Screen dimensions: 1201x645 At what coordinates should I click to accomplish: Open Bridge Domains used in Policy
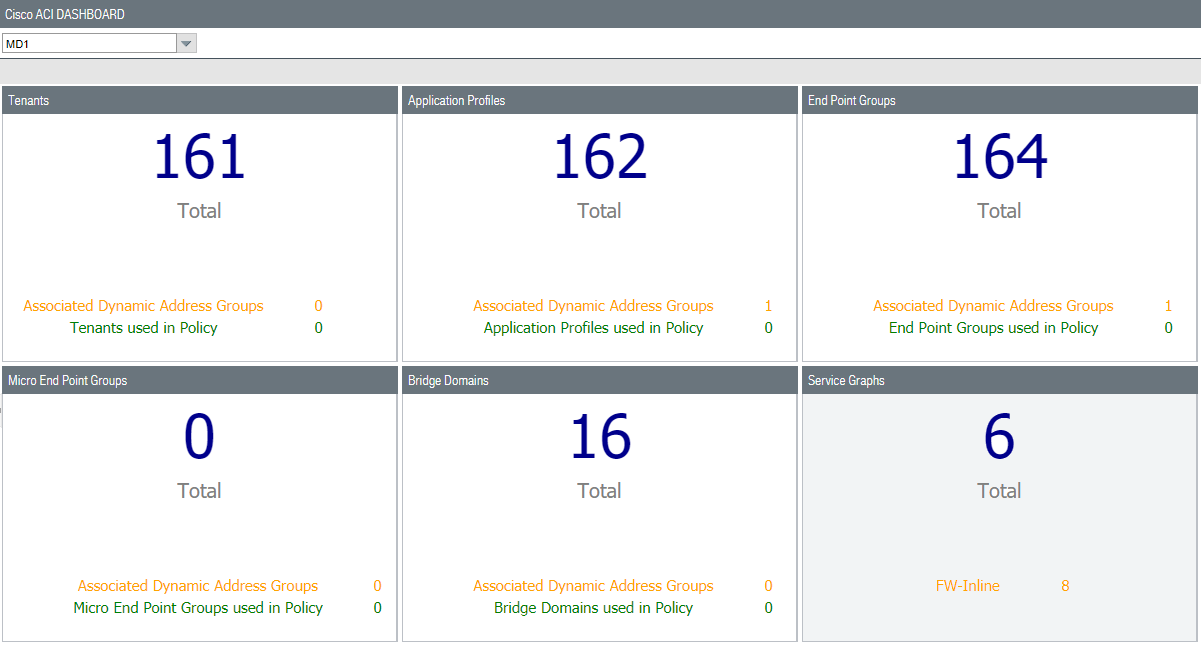[593, 608]
